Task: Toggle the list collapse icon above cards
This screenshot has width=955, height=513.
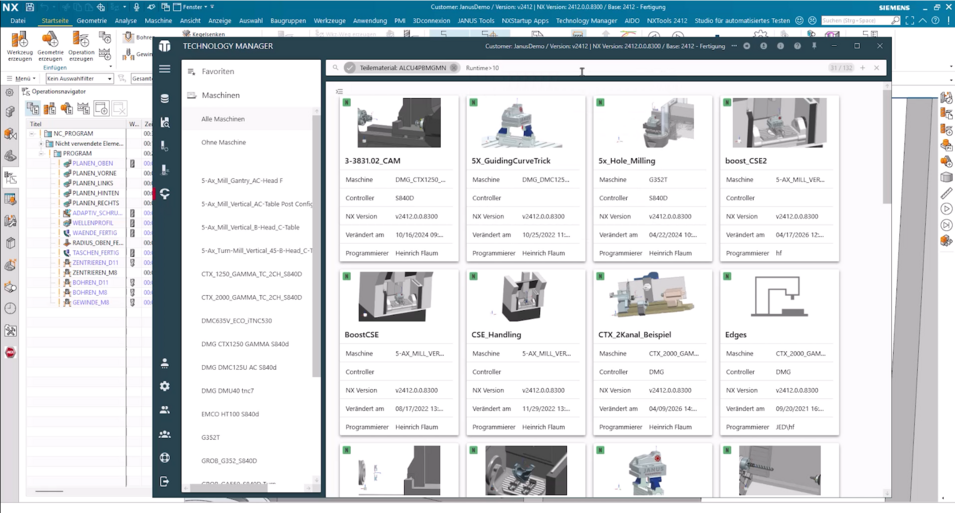Action: coord(339,91)
